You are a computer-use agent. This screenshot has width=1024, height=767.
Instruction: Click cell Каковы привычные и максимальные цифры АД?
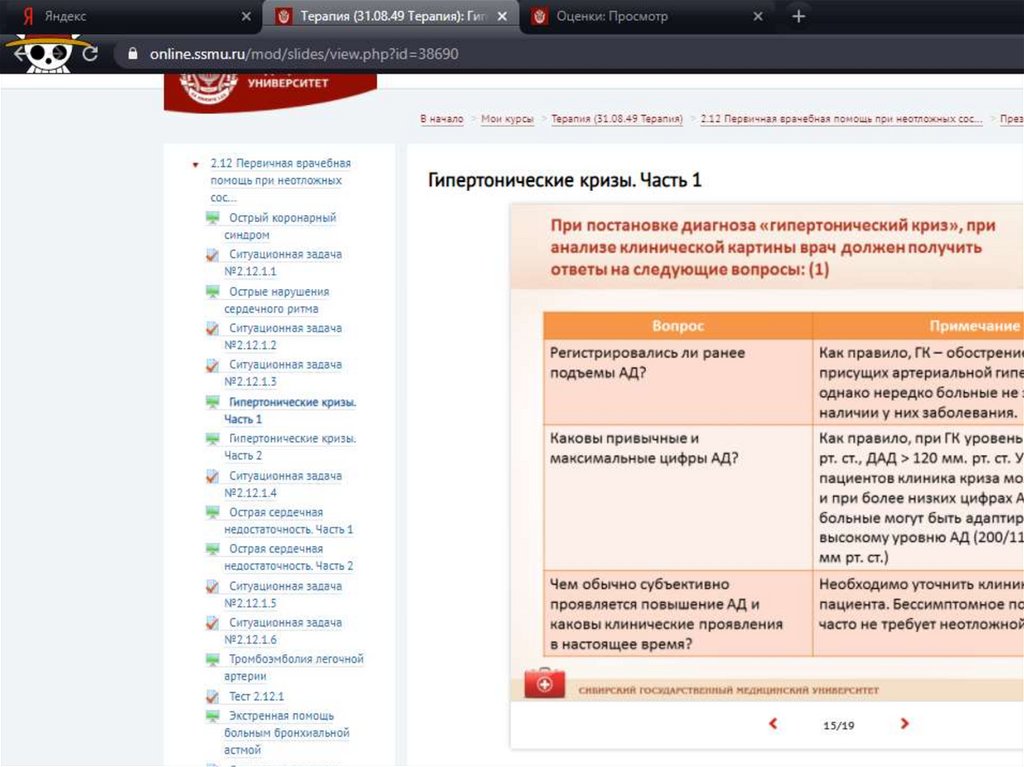678,498
